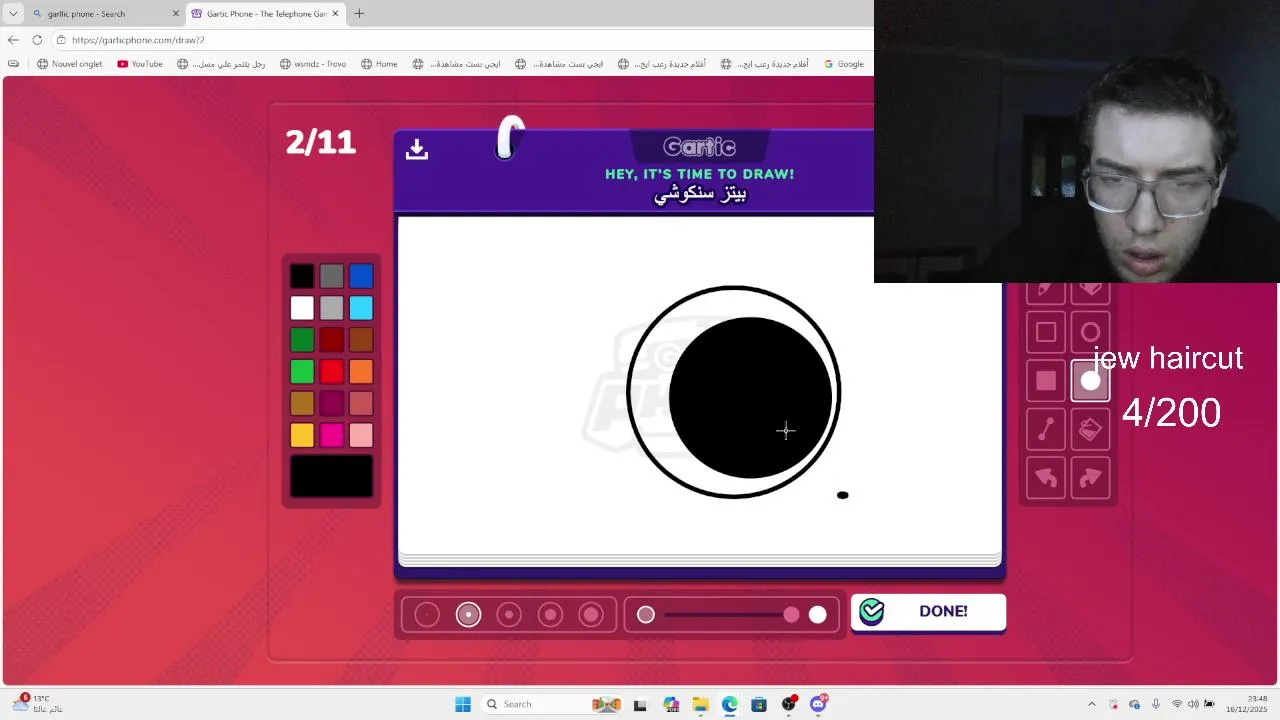
Task: Pick the black color swatch
Action: (x=302, y=276)
